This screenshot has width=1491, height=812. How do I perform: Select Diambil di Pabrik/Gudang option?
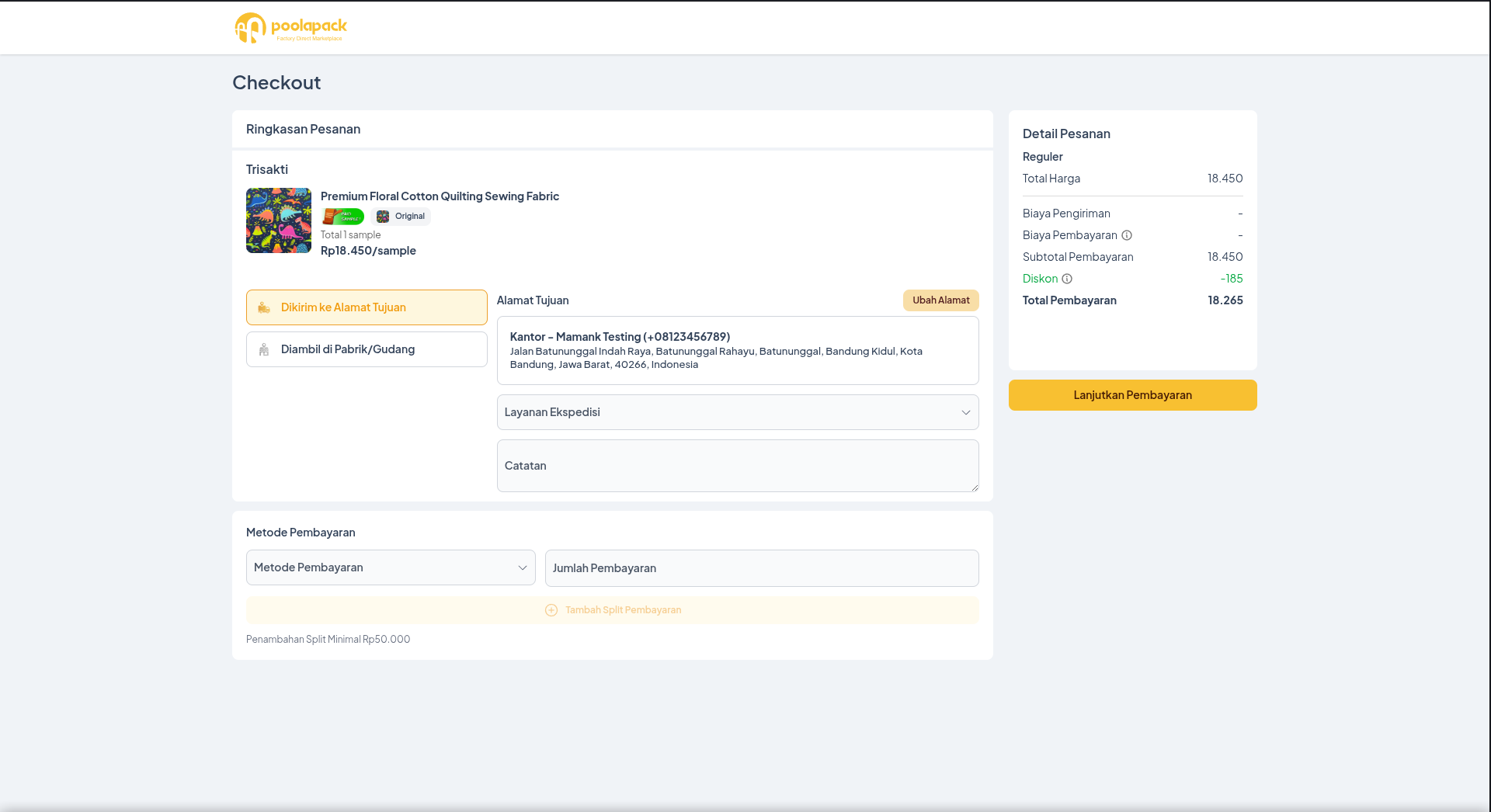(x=367, y=349)
